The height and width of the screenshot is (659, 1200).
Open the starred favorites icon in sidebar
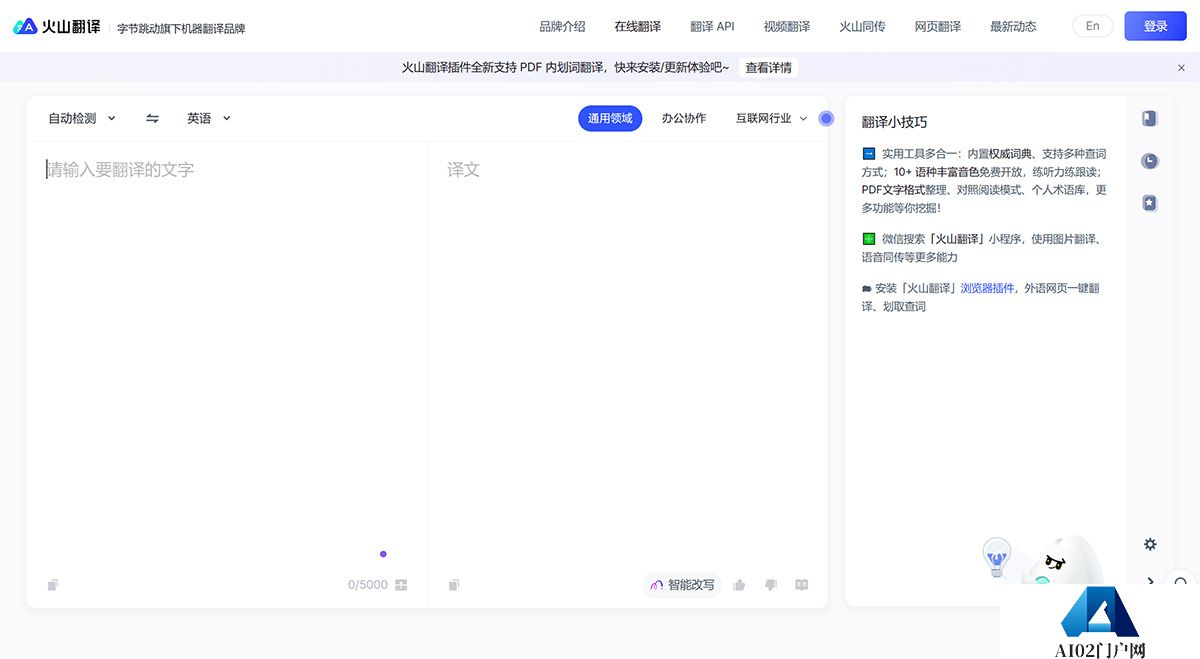click(1150, 203)
